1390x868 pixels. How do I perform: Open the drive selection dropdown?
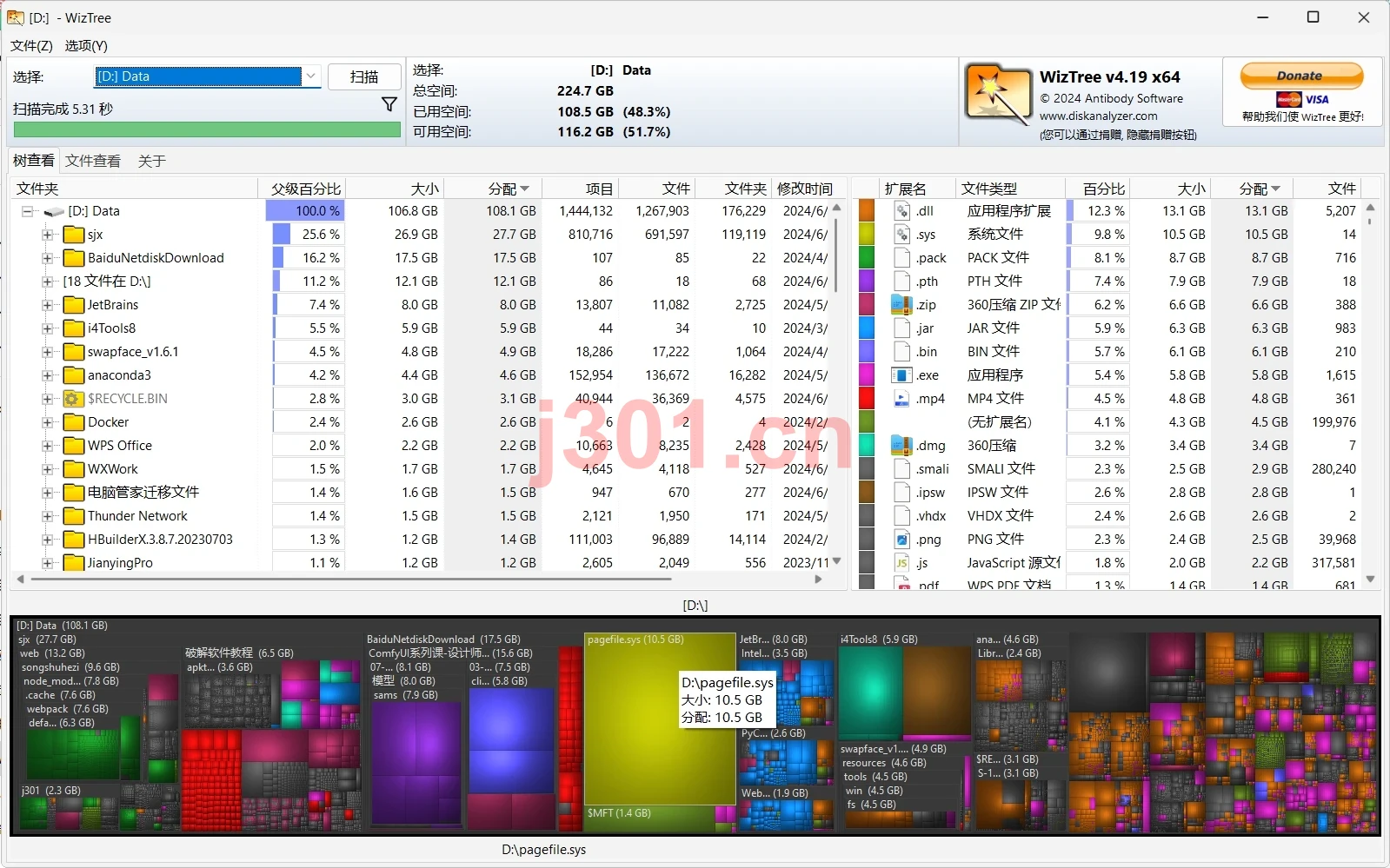311,76
